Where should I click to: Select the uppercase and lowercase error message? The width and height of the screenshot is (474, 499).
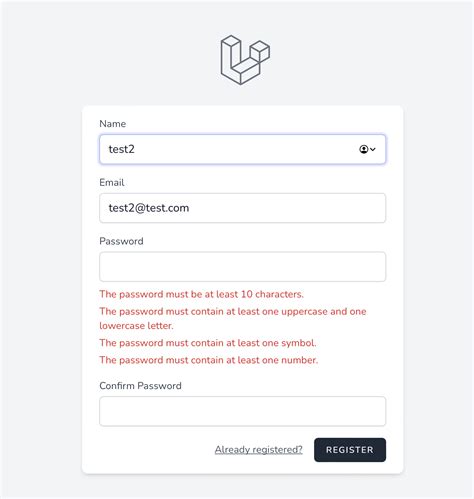click(233, 318)
